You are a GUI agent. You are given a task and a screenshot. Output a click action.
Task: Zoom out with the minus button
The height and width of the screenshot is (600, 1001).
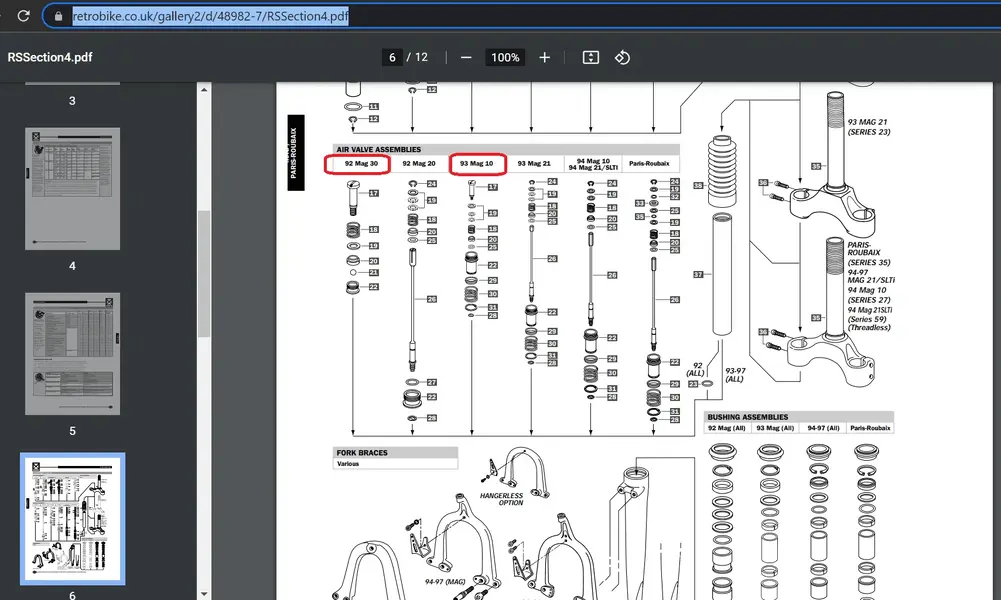click(466, 58)
